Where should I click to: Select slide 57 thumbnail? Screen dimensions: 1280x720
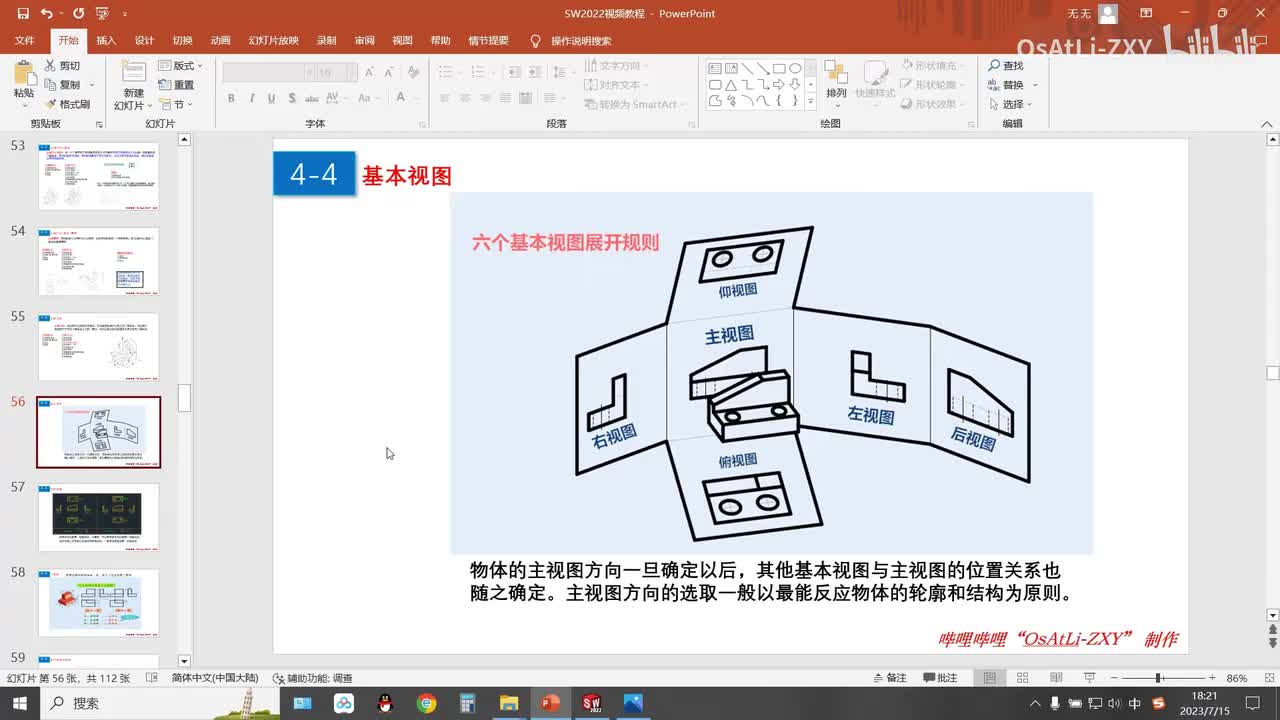coord(98,517)
